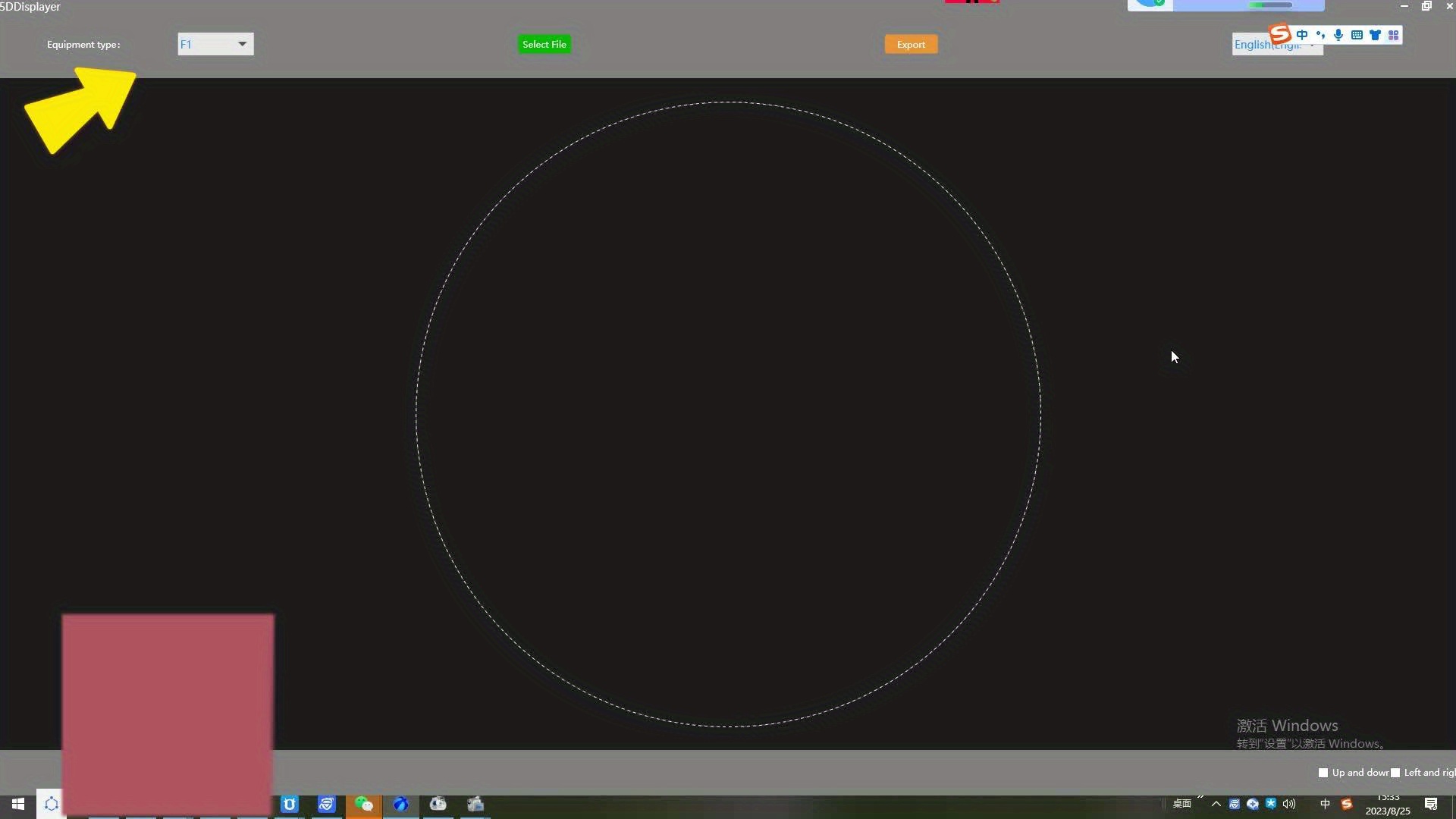Open WeChat from the taskbar
The width and height of the screenshot is (1456, 819).
(364, 804)
